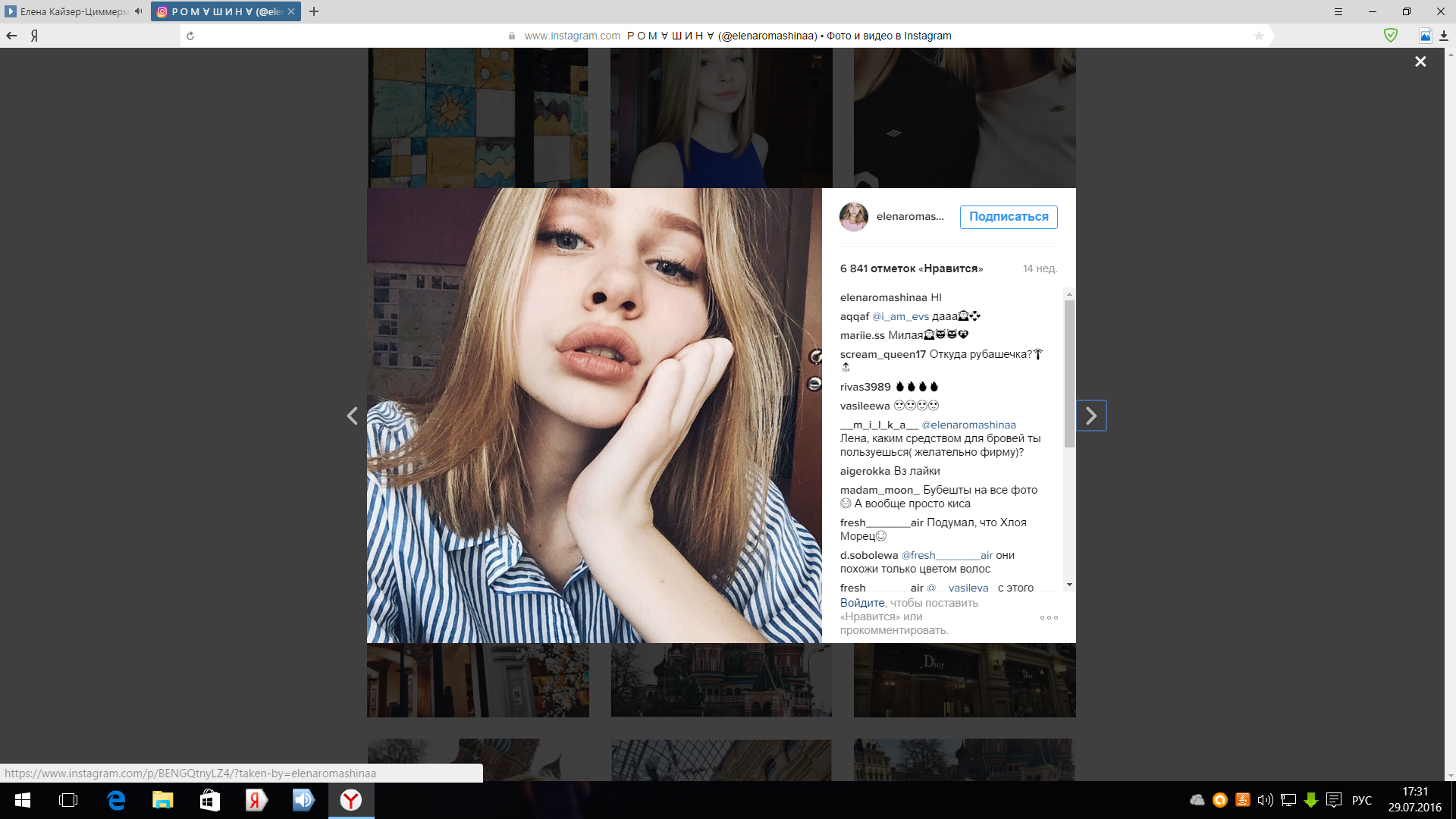The image size is (1456, 819).
Task: Open the green Protect shield icon
Action: click(x=1391, y=35)
